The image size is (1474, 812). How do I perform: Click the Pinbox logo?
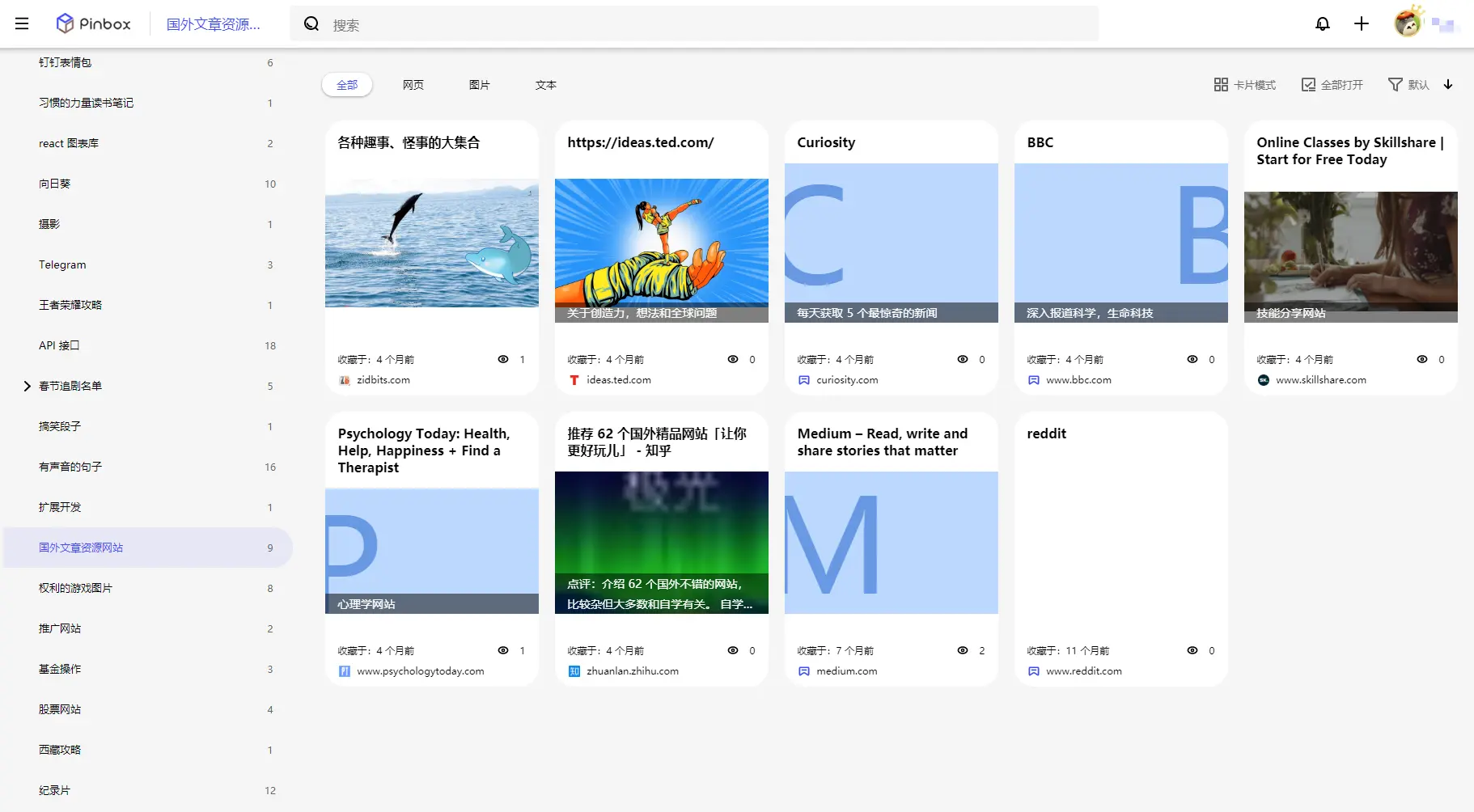pyautogui.click(x=93, y=24)
